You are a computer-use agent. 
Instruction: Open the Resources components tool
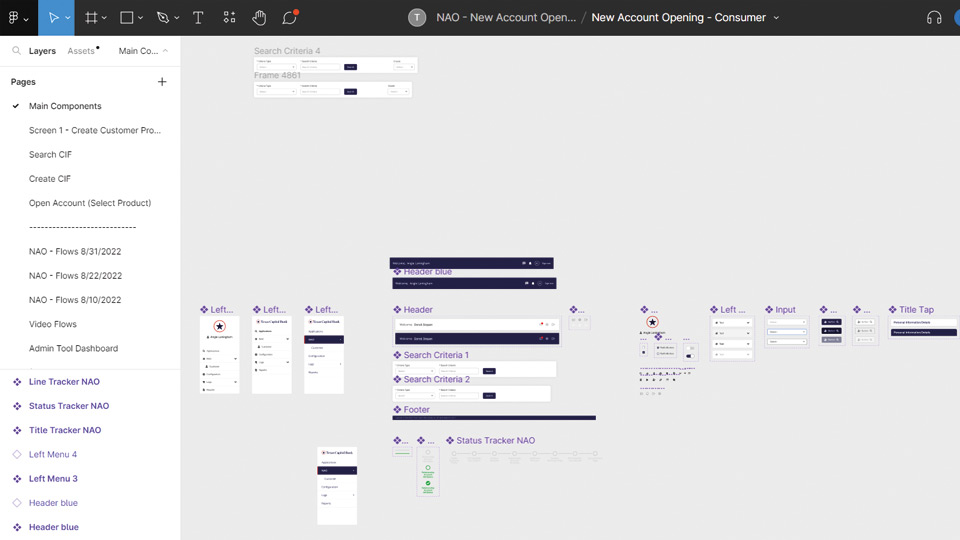pos(229,18)
